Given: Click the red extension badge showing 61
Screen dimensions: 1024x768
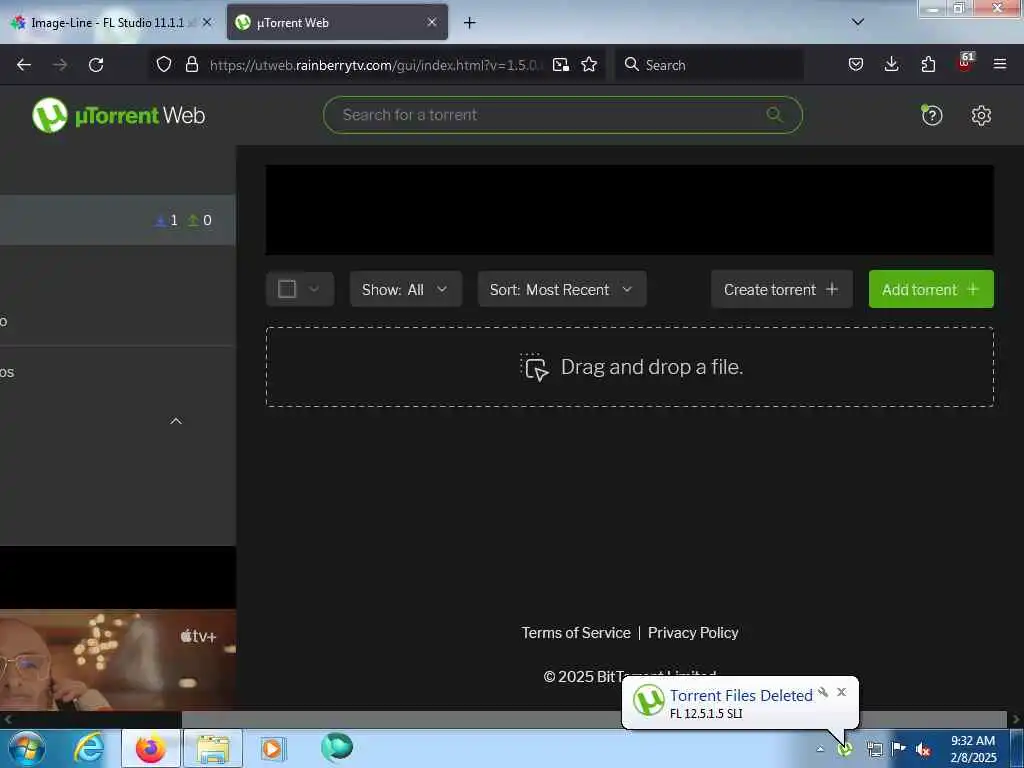Looking at the screenshot, I should [x=965, y=62].
